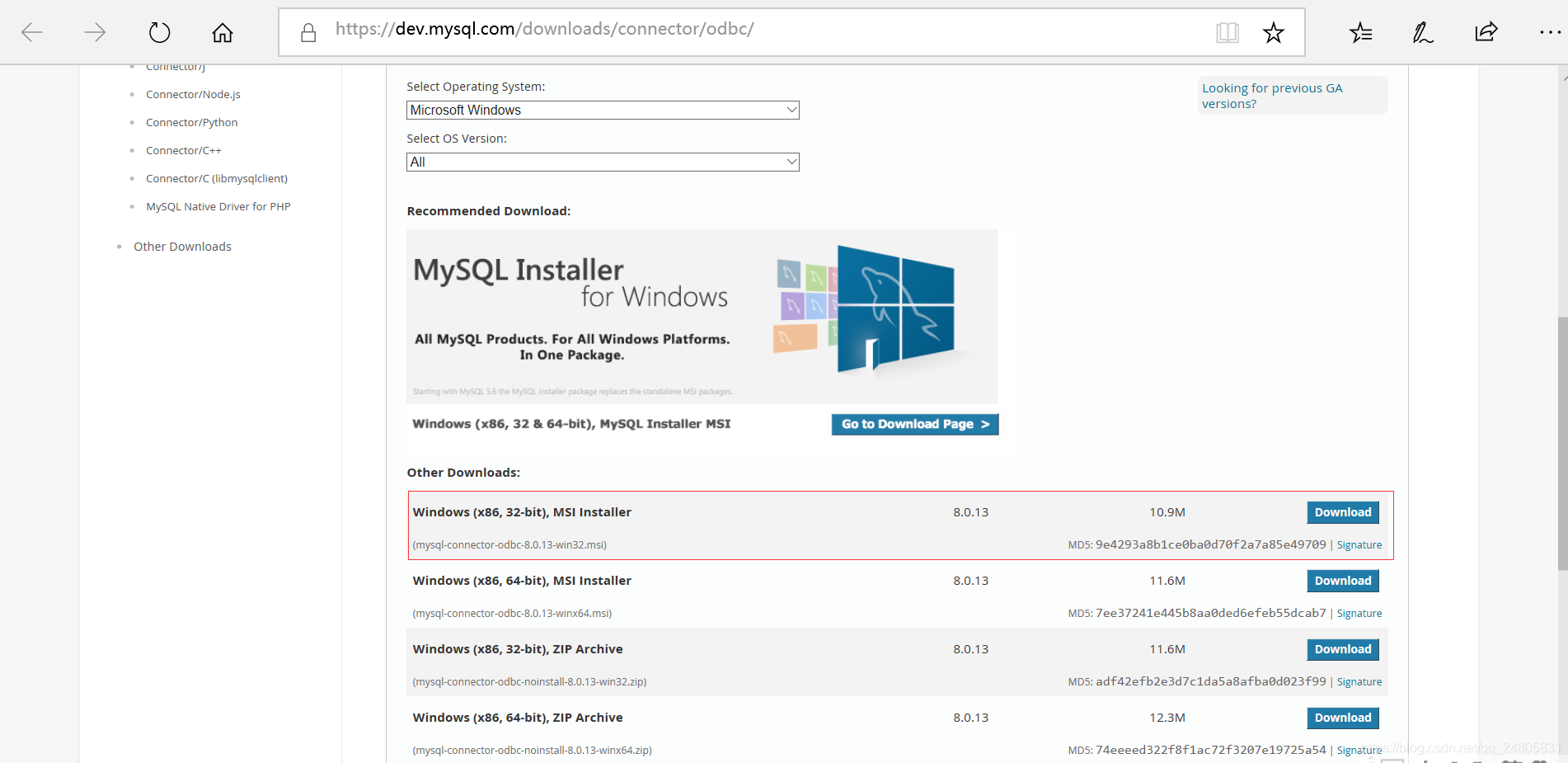Reload the page with the refresh icon

159,32
